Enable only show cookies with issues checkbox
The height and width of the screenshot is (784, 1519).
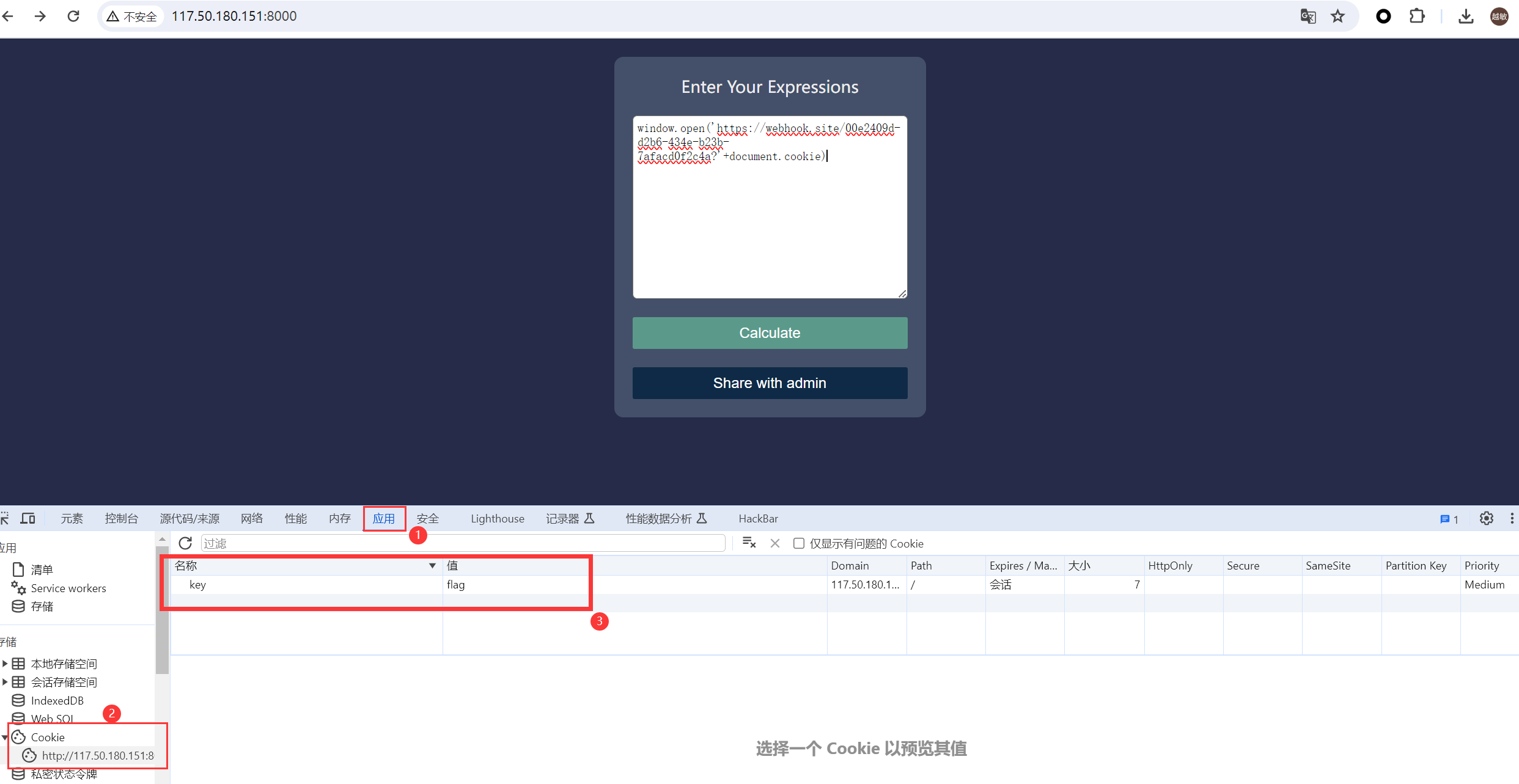click(799, 543)
